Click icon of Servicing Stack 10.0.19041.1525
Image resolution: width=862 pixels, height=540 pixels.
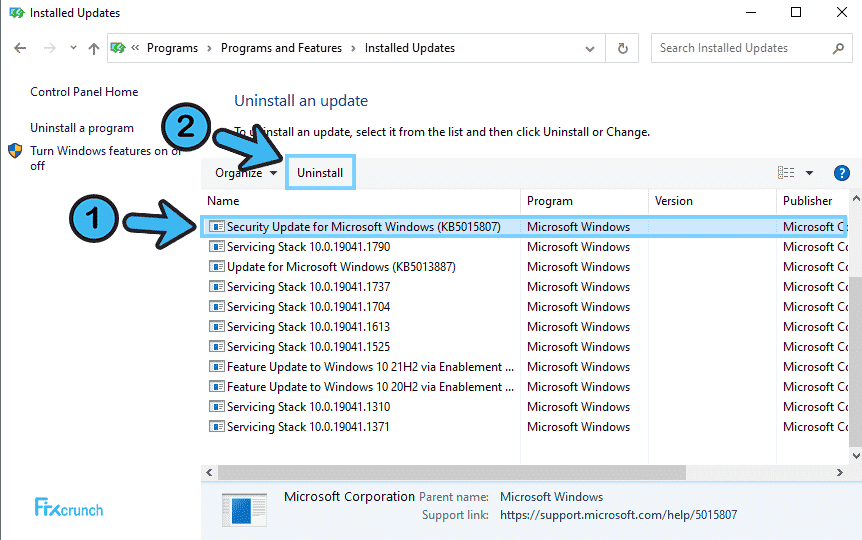pos(217,347)
